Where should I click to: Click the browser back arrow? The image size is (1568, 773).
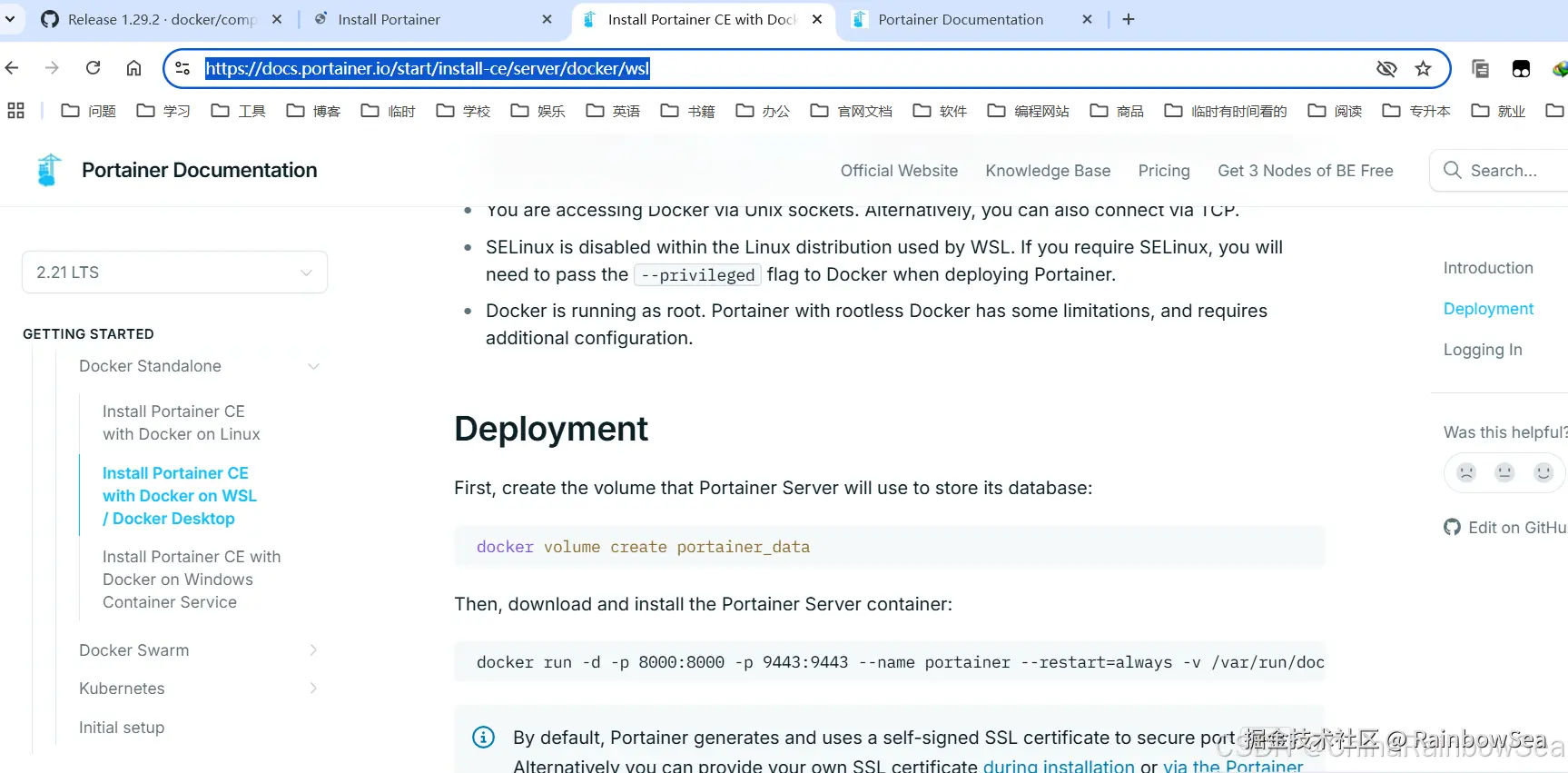tap(12, 68)
